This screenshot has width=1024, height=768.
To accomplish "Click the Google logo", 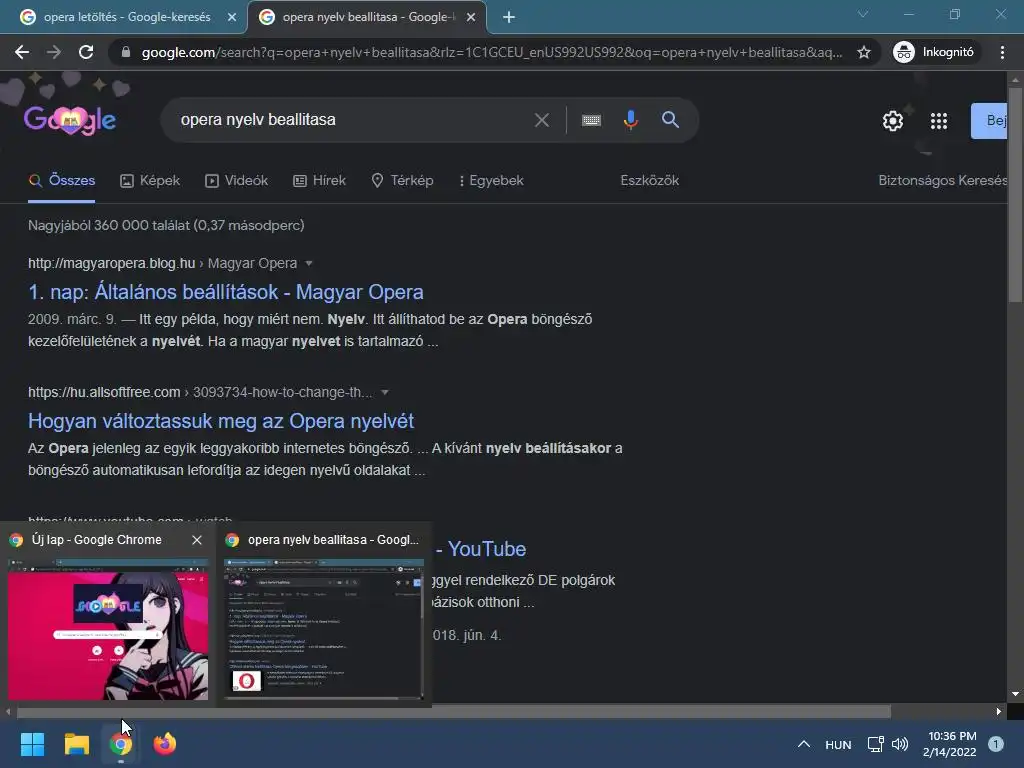I will click(70, 120).
